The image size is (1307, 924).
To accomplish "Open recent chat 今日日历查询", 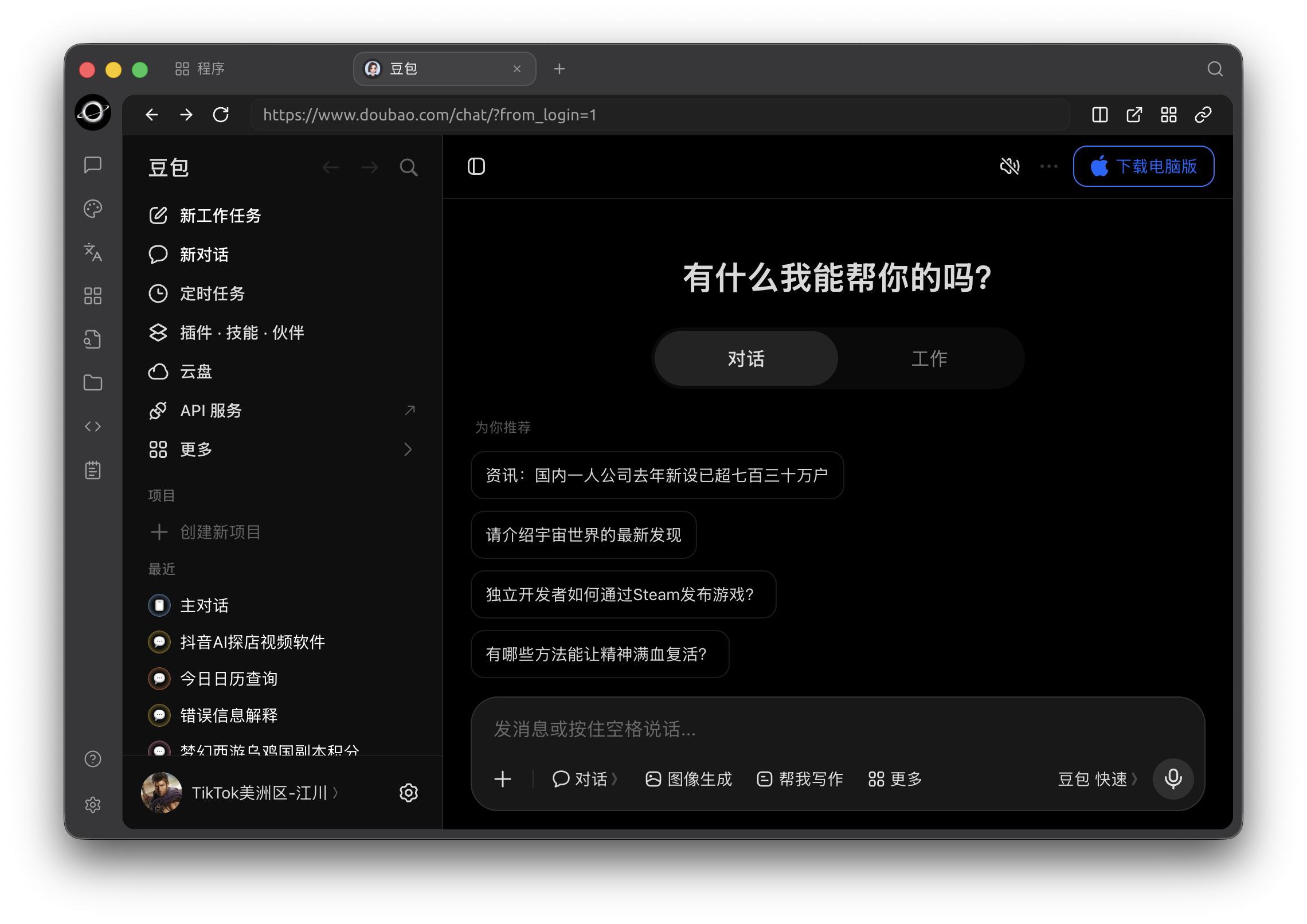I will (x=281, y=679).
